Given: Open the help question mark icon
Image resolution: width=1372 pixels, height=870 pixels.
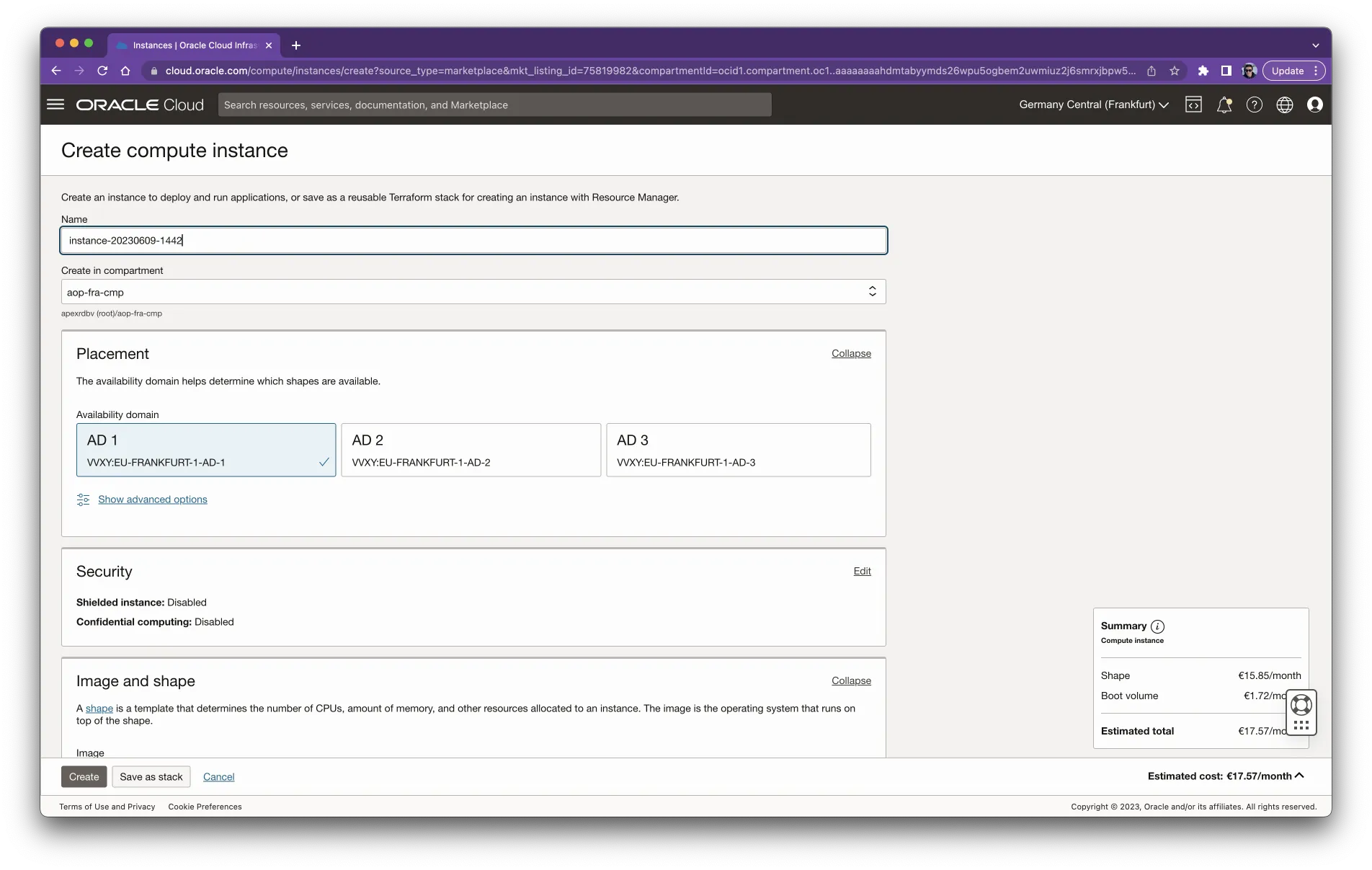Looking at the screenshot, I should coord(1254,105).
